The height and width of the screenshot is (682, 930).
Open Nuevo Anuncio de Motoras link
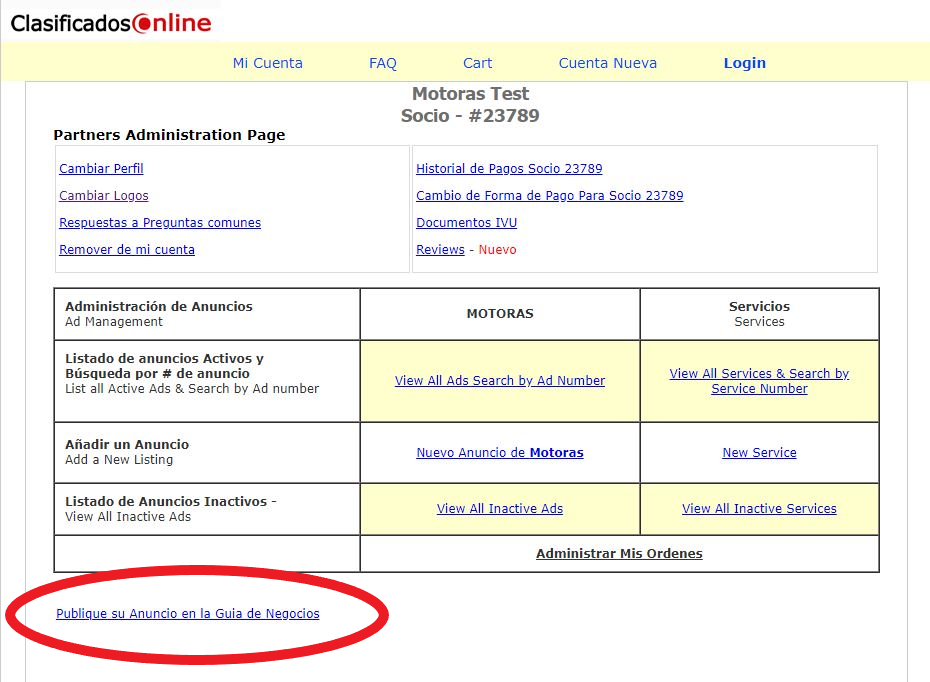point(500,452)
